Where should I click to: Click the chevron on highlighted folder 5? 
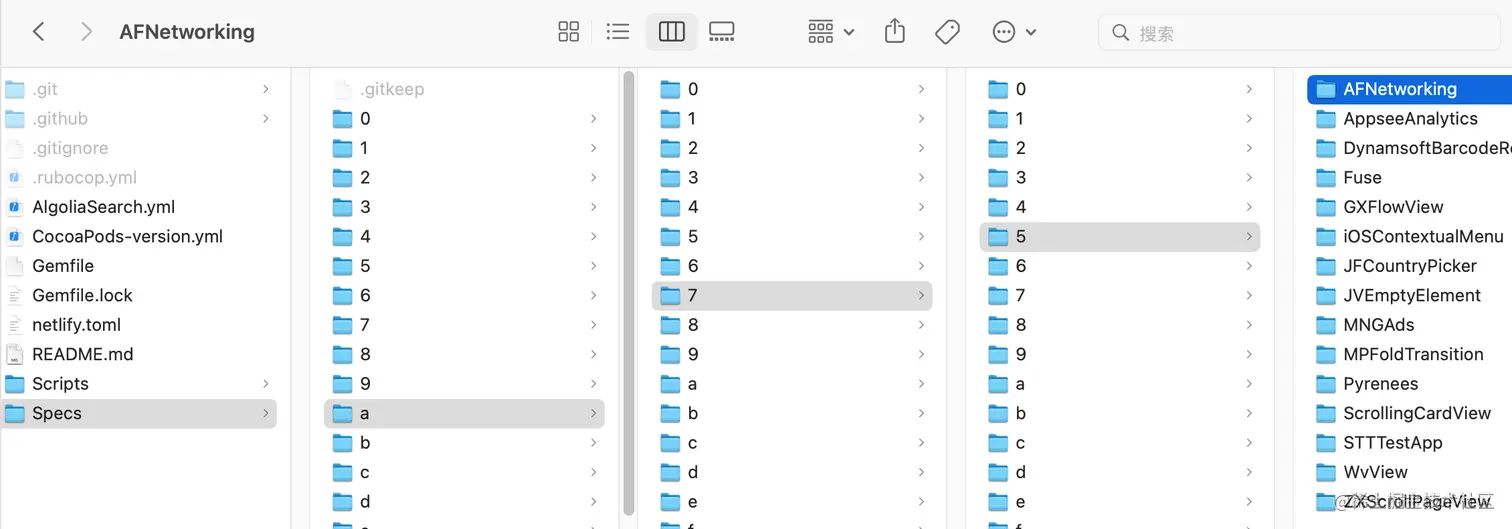[x=1249, y=236]
